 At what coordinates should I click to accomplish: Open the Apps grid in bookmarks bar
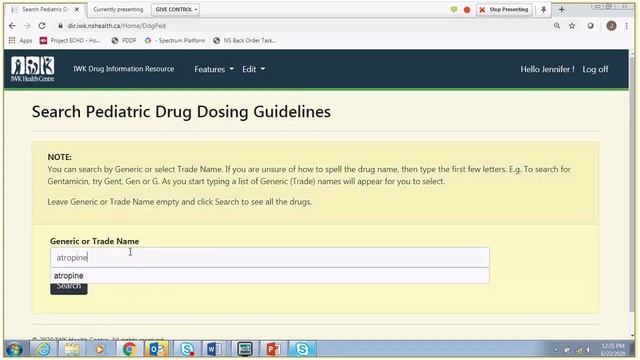pos(20,40)
